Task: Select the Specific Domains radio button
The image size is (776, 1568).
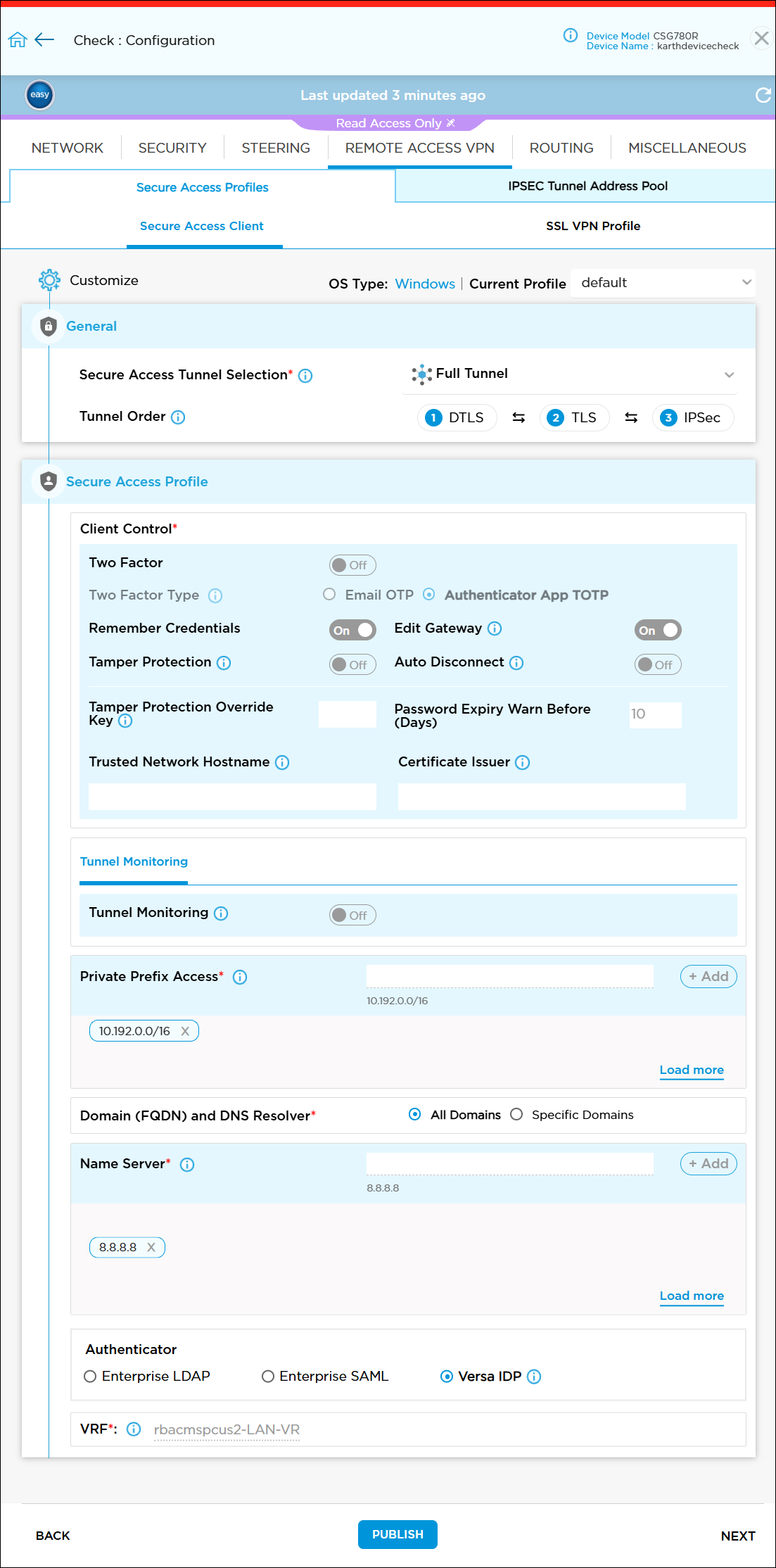Action: [516, 1115]
